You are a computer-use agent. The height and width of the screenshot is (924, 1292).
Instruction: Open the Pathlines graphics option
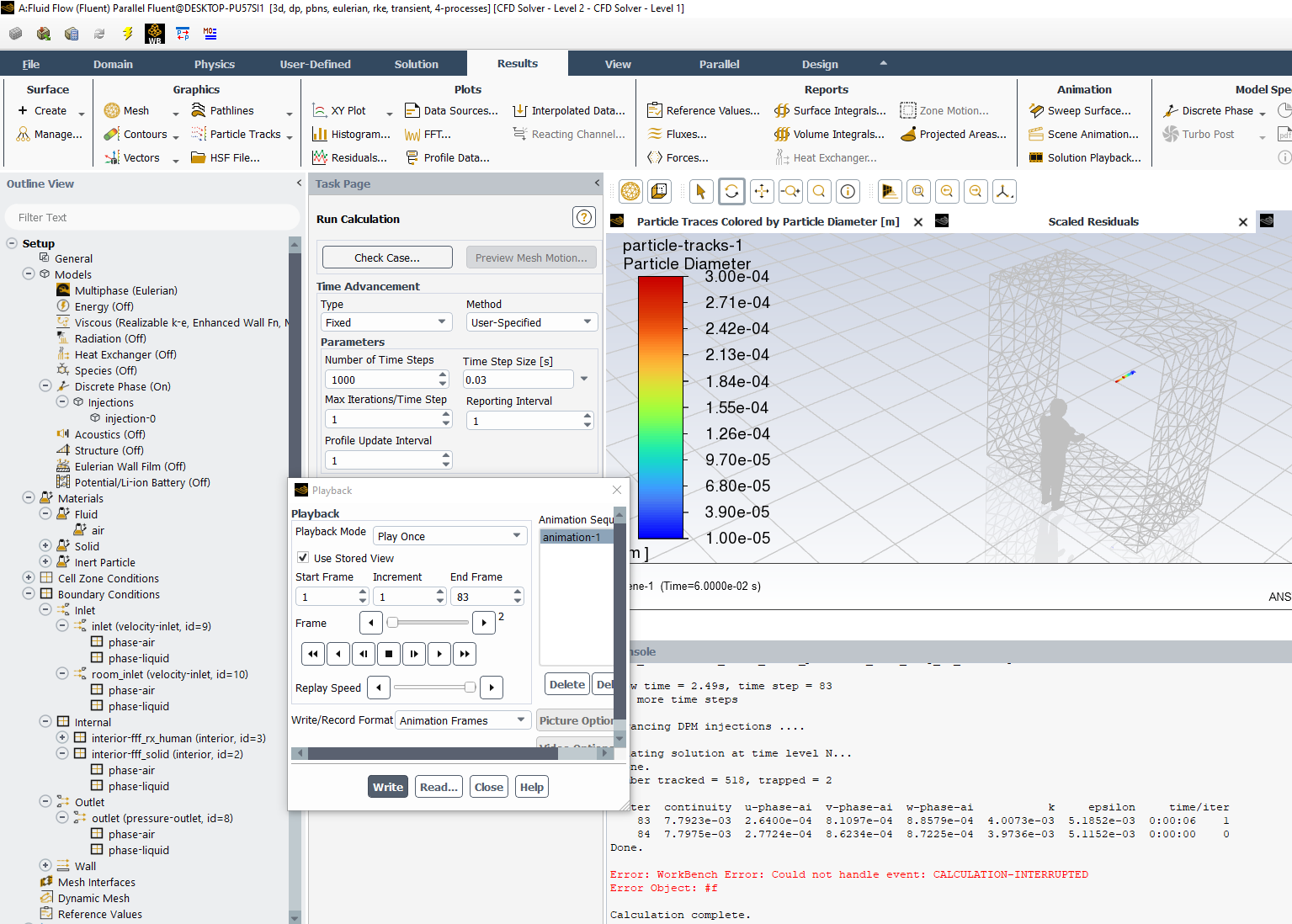pos(222,110)
